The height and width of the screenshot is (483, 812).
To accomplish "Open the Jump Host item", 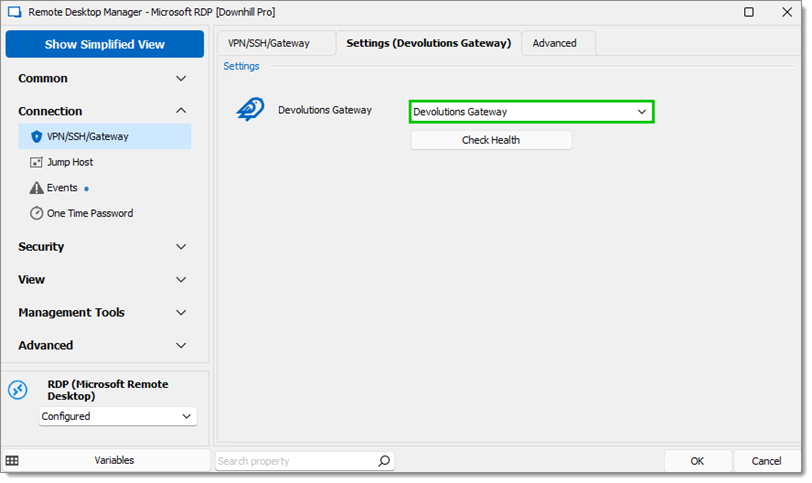I will click(x=70, y=163).
